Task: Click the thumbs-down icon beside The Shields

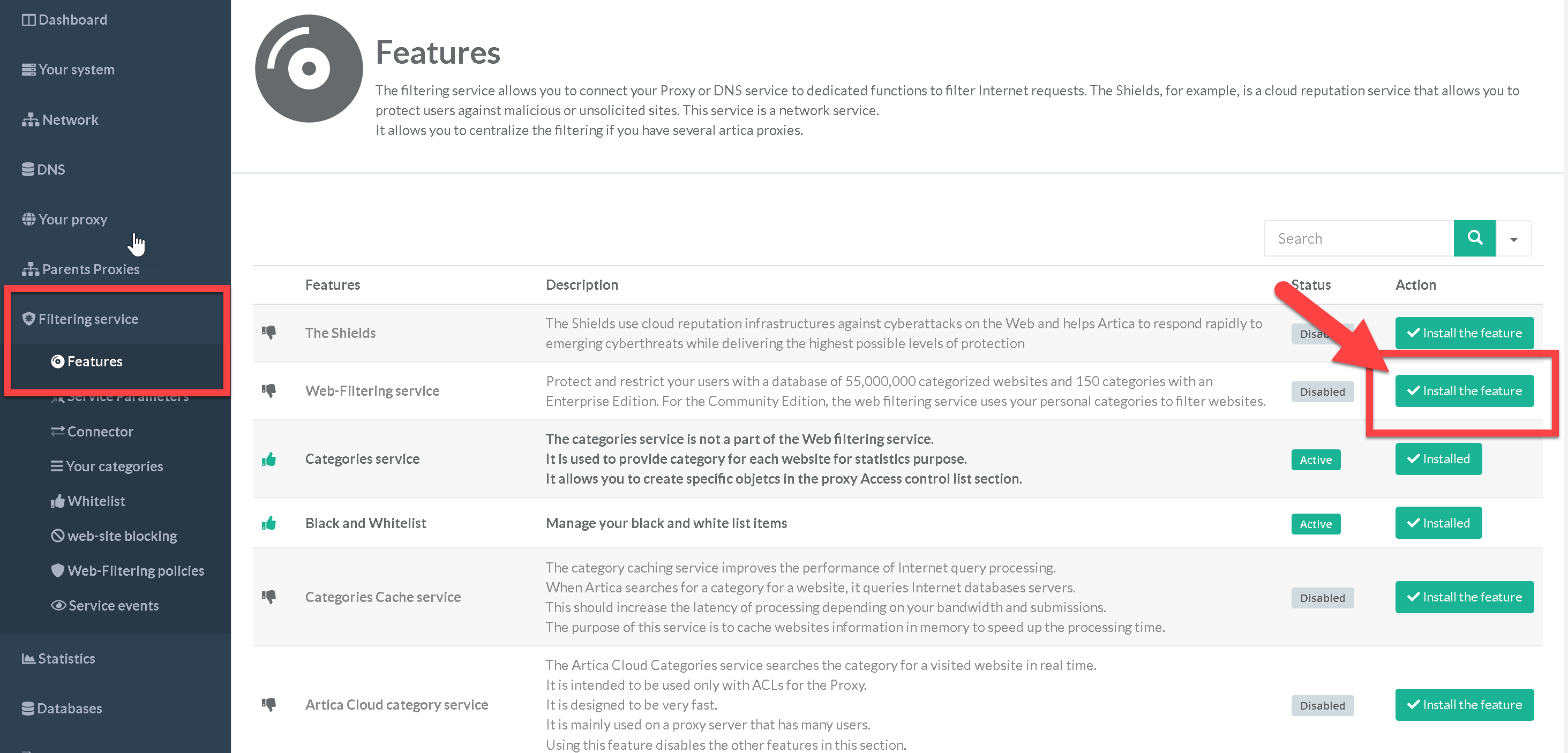Action: [x=268, y=333]
